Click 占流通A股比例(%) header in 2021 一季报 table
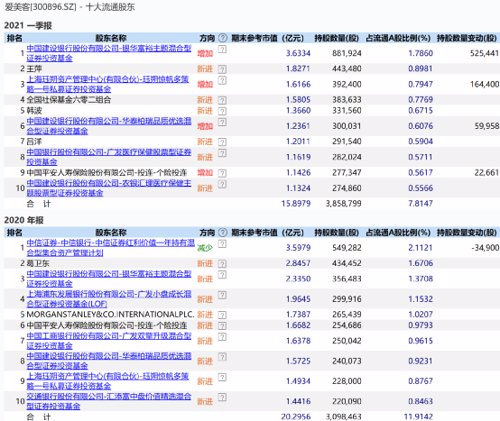500x421 pixels. [x=398, y=38]
